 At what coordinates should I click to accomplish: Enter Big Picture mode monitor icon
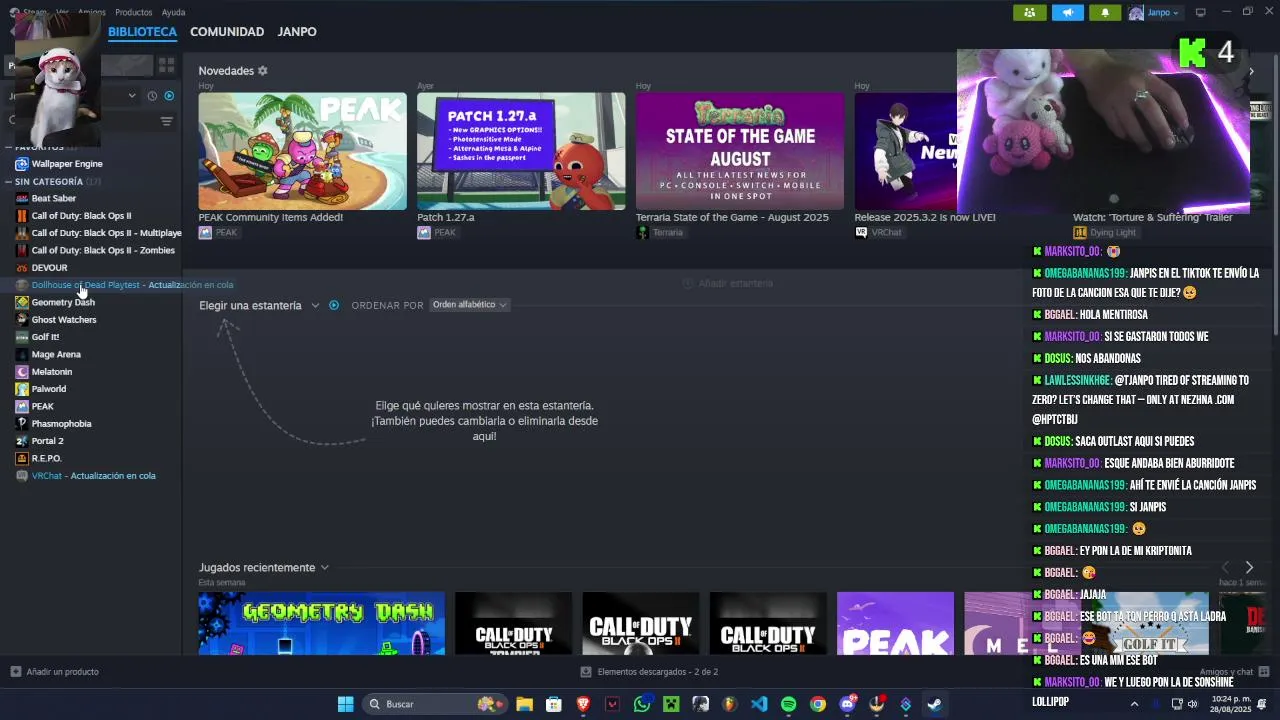(x=1200, y=12)
